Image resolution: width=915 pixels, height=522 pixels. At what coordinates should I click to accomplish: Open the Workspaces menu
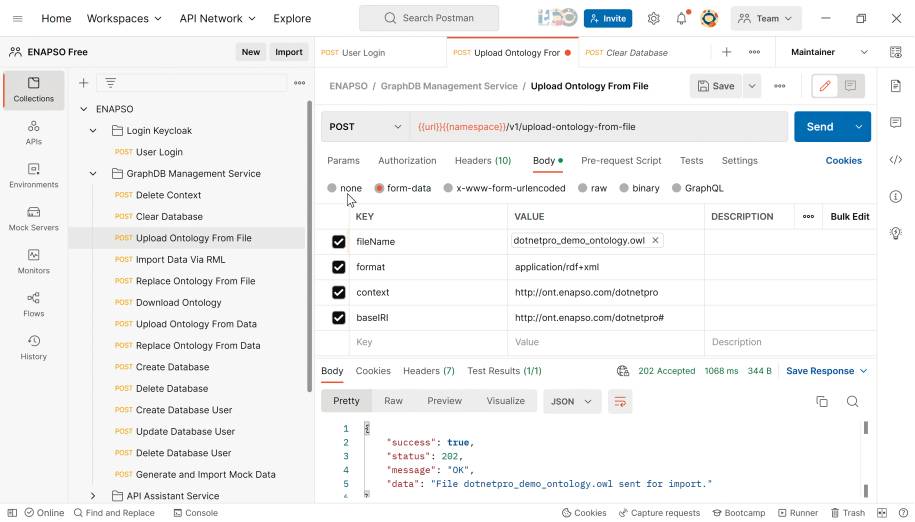click(x=124, y=19)
